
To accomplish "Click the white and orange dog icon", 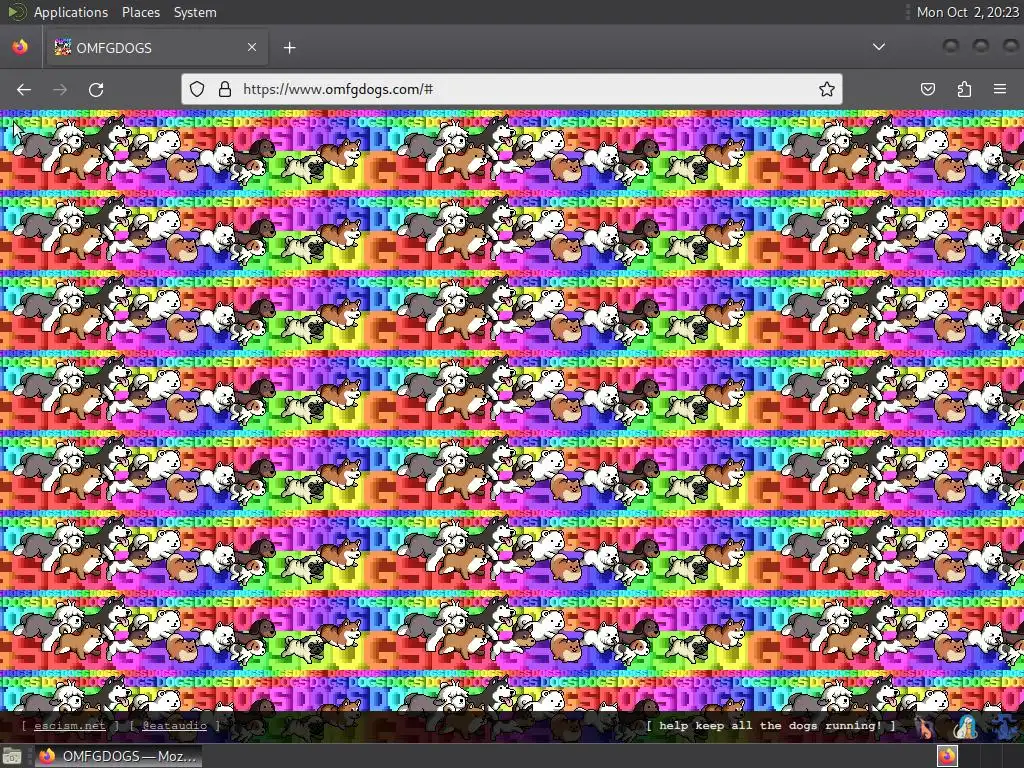I will (x=967, y=726).
